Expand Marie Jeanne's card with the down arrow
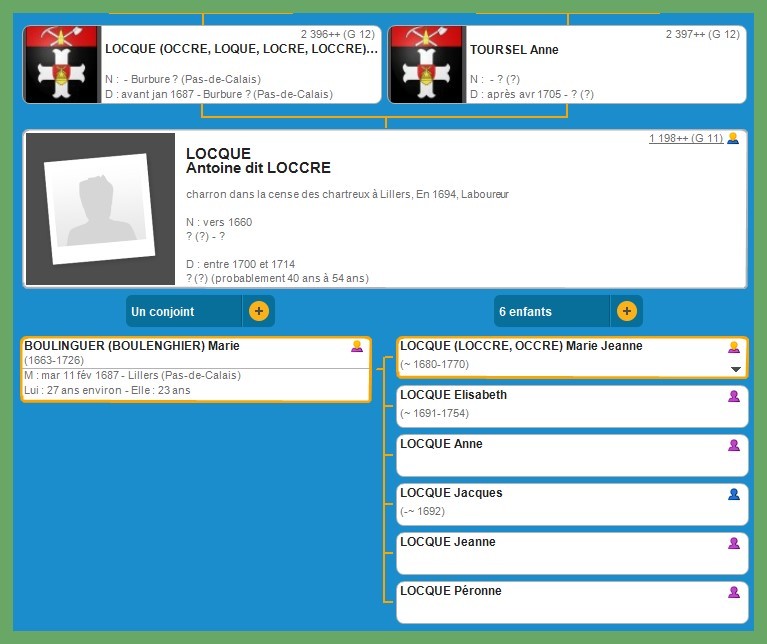Image resolution: width=767 pixels, height=644 pixels. 736,369
